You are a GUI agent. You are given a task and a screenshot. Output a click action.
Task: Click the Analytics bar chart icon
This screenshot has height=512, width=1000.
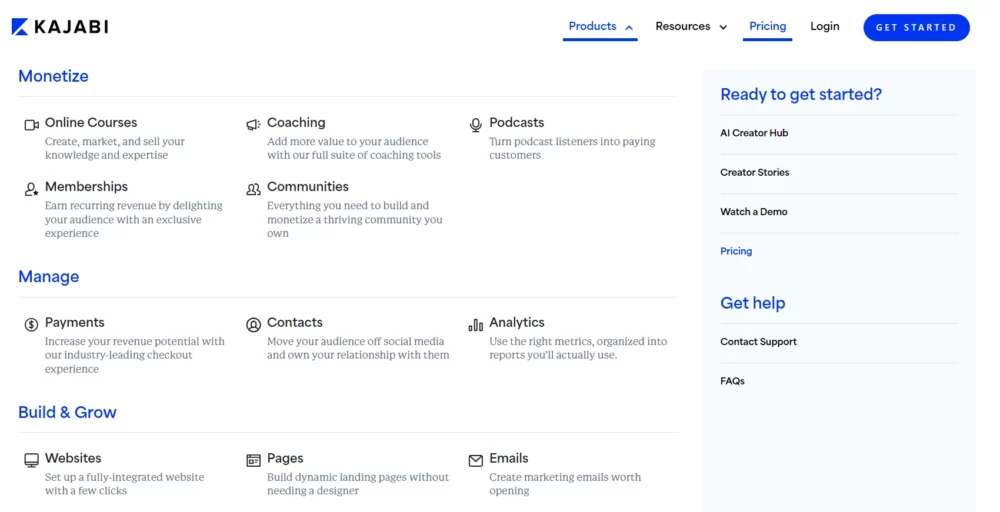pos(476,325)
